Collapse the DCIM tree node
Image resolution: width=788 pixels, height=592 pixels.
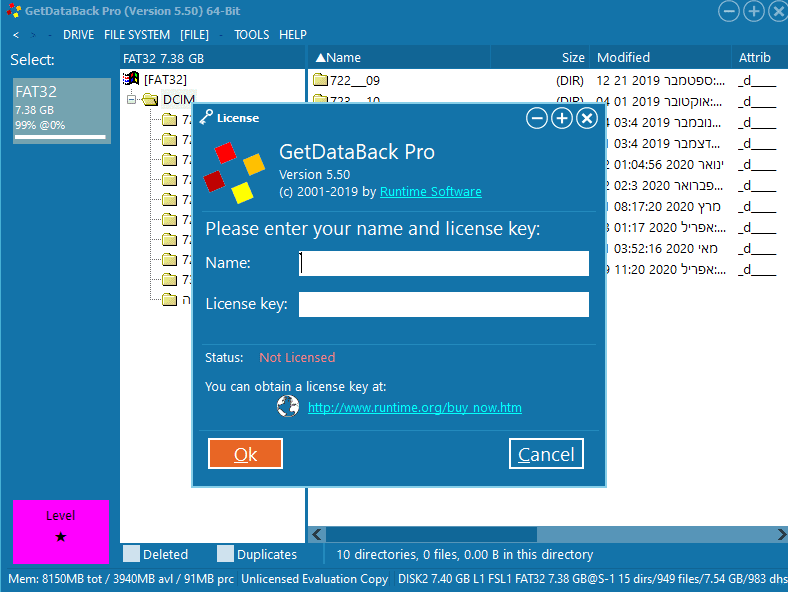(x=131, y=100)
